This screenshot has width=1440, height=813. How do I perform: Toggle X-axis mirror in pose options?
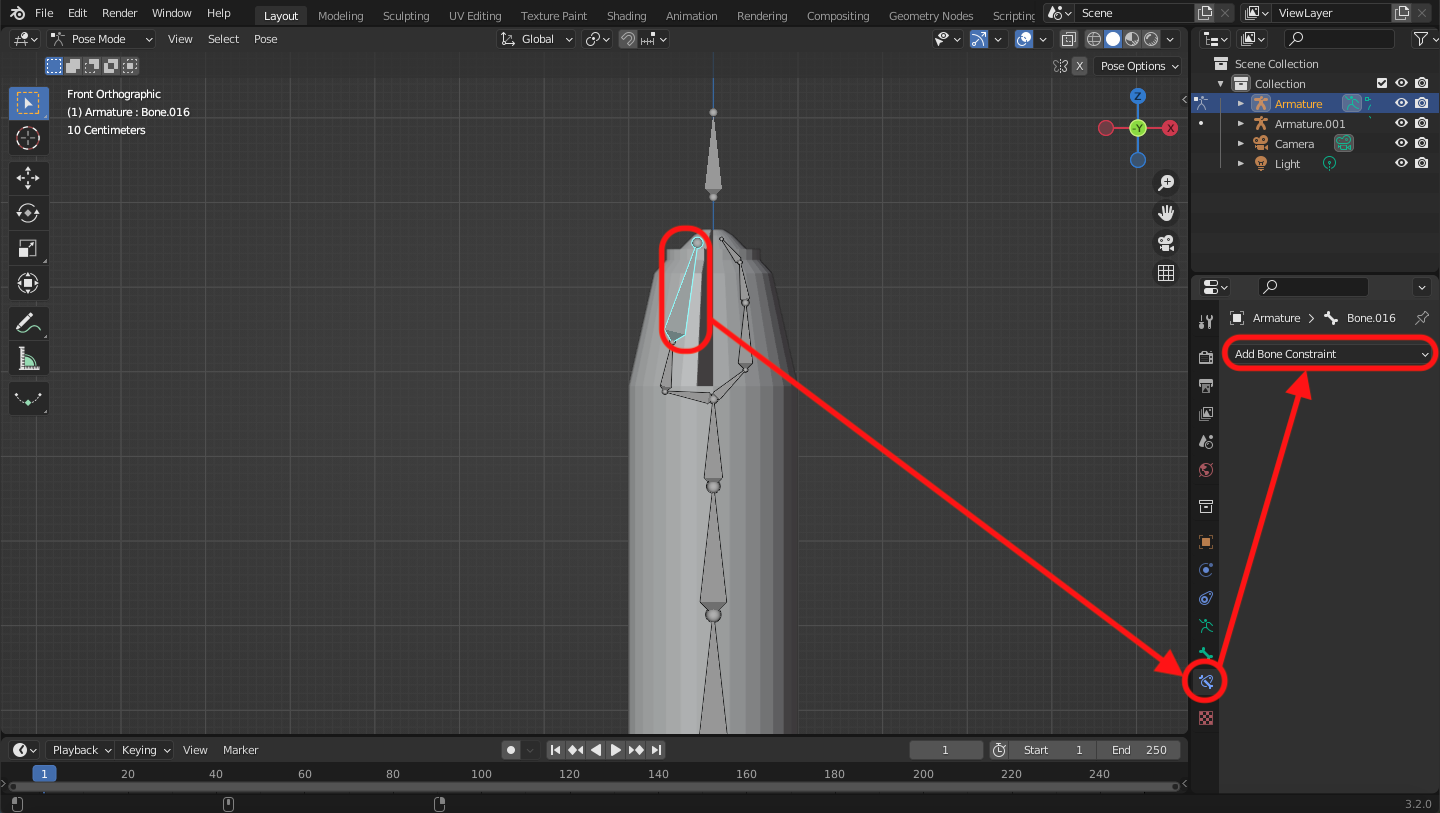point(1079,66)
